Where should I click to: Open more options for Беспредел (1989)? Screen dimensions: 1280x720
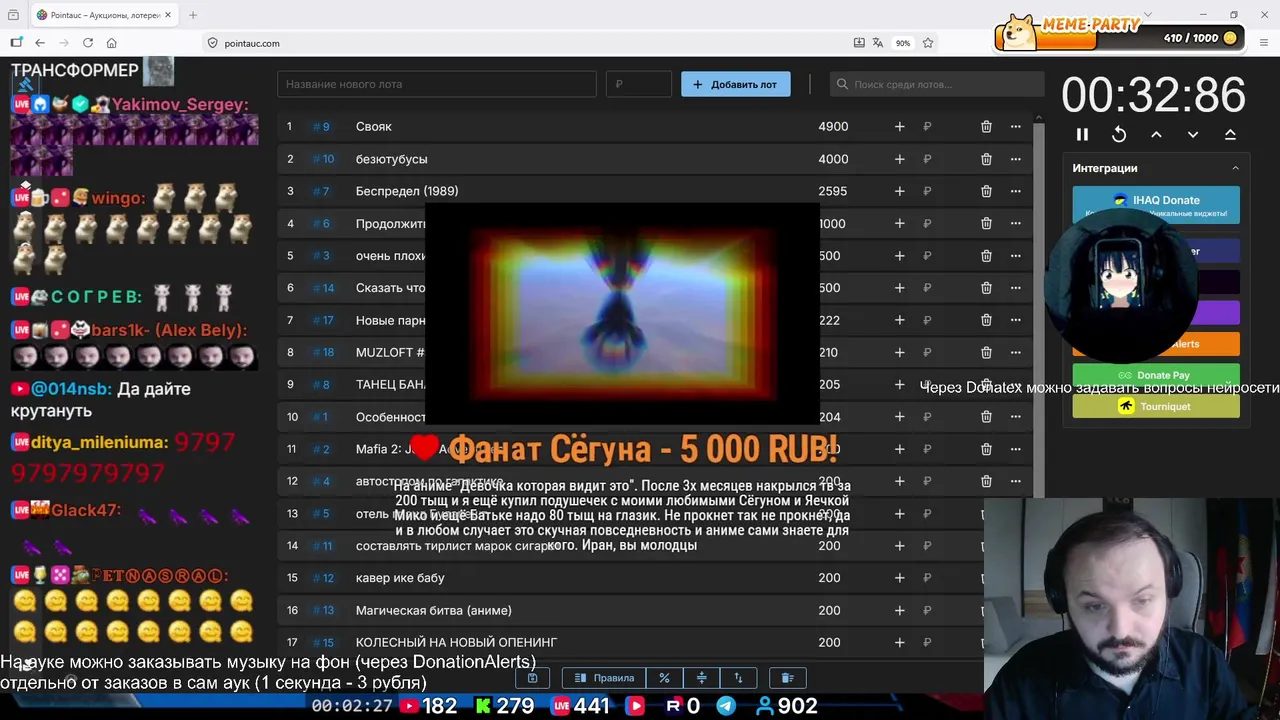coord(1016,191)
